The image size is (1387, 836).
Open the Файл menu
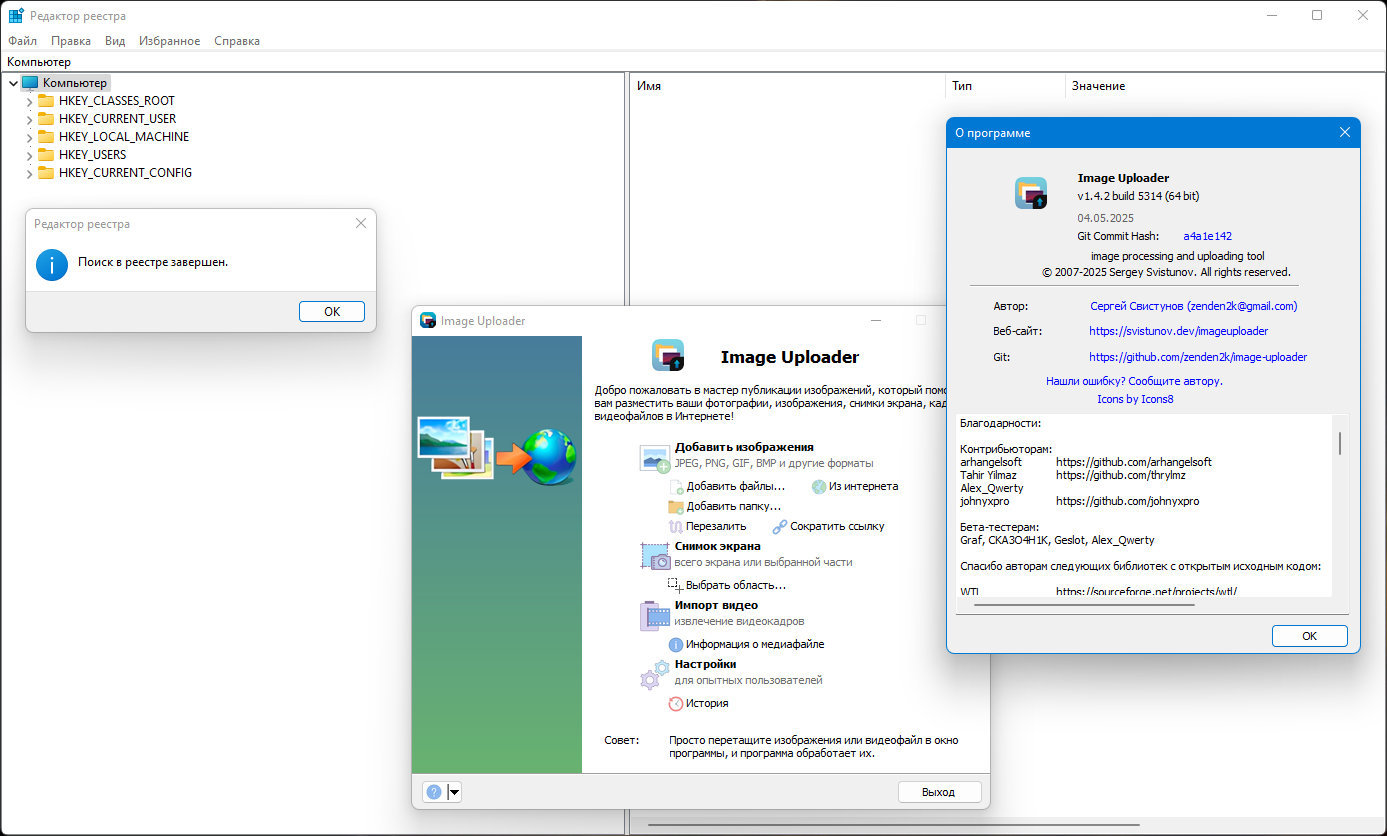22,41
